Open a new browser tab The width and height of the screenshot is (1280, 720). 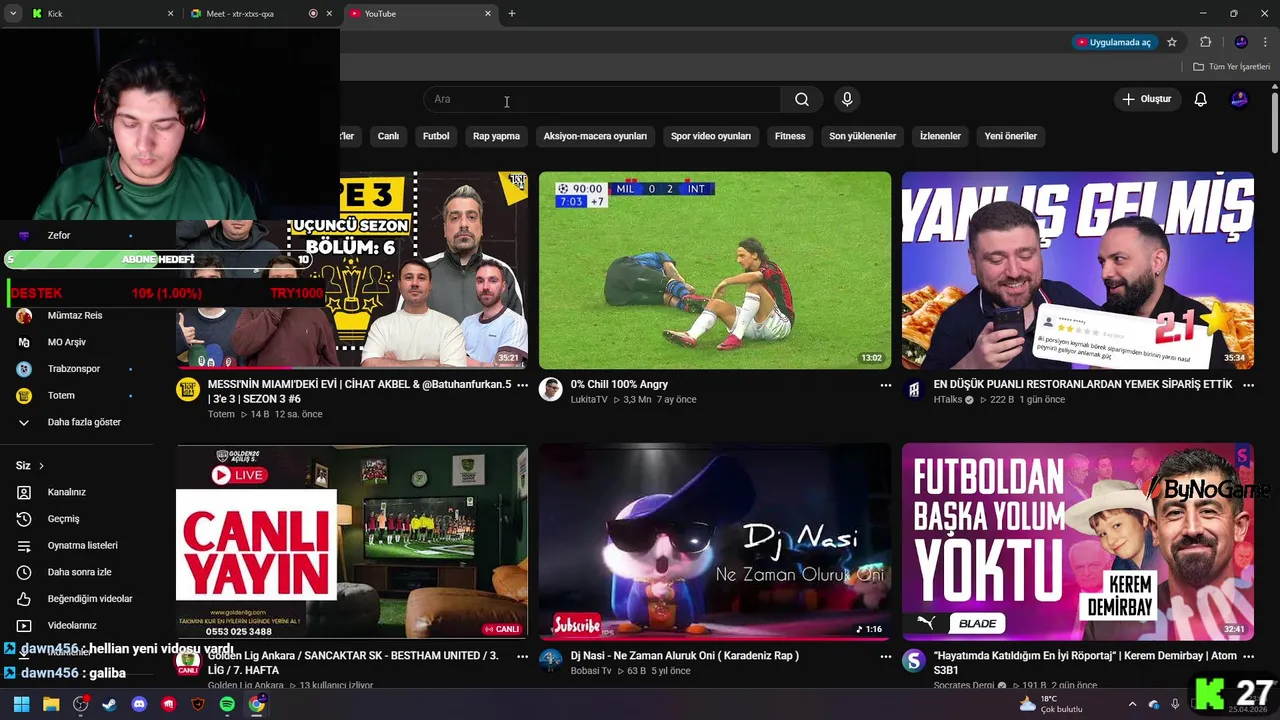tap(512, 13)
